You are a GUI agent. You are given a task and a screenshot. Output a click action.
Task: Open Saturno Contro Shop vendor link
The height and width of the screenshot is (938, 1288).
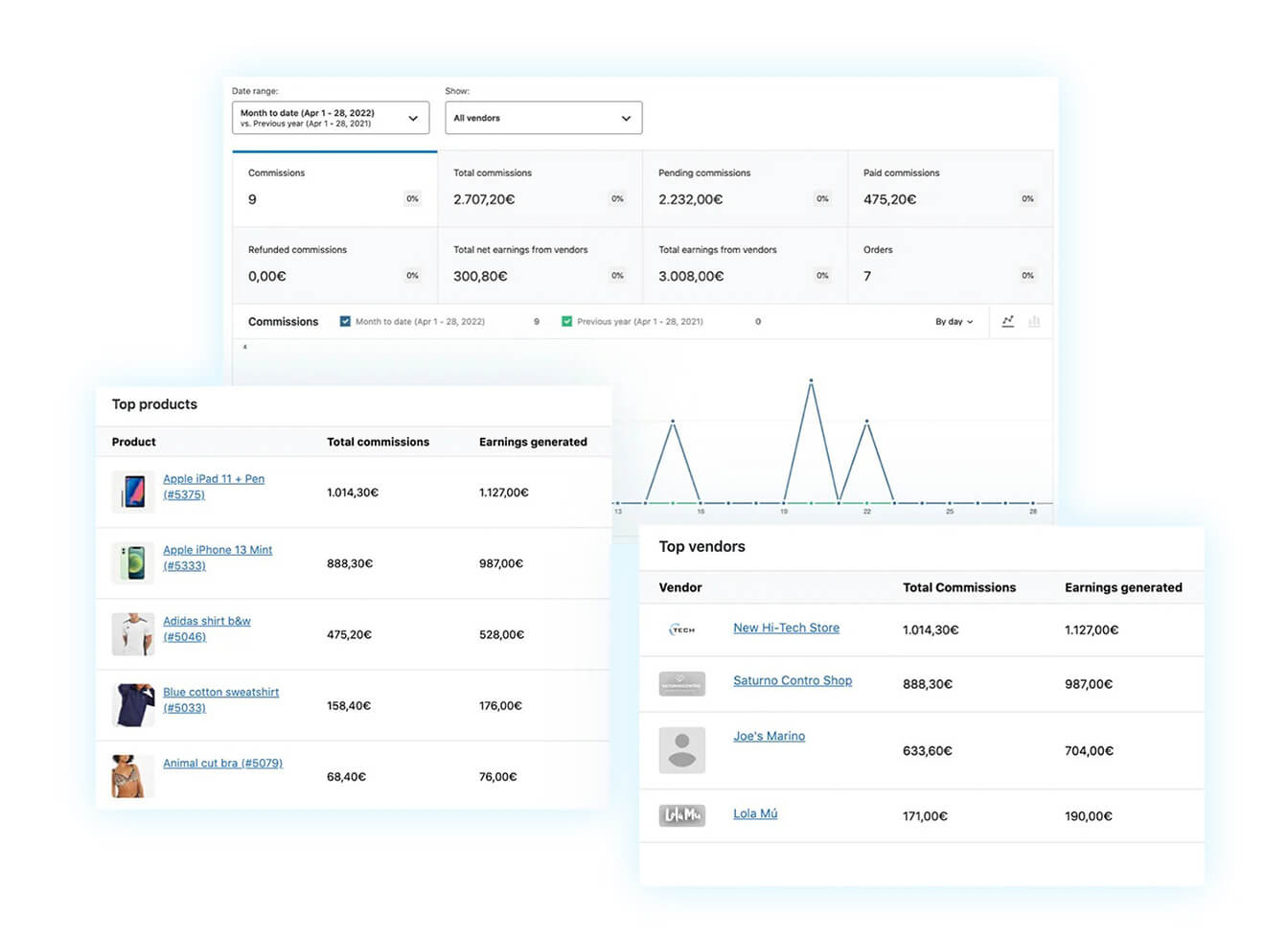[x=793, y=680]
